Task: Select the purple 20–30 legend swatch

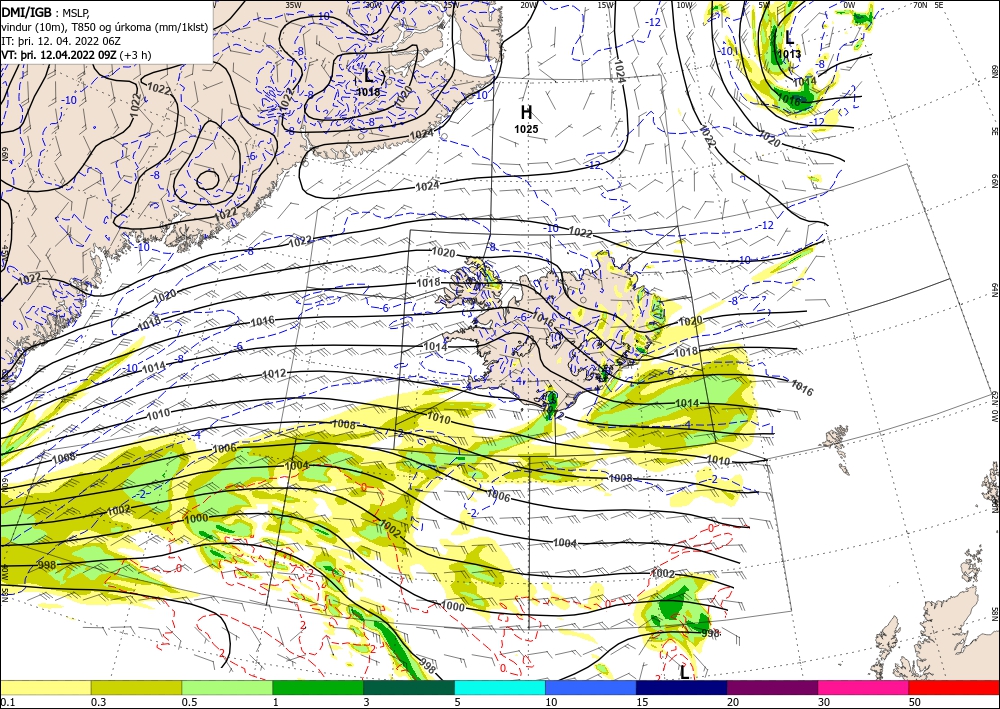Action: pyautogui.click(x=772, y=688)
